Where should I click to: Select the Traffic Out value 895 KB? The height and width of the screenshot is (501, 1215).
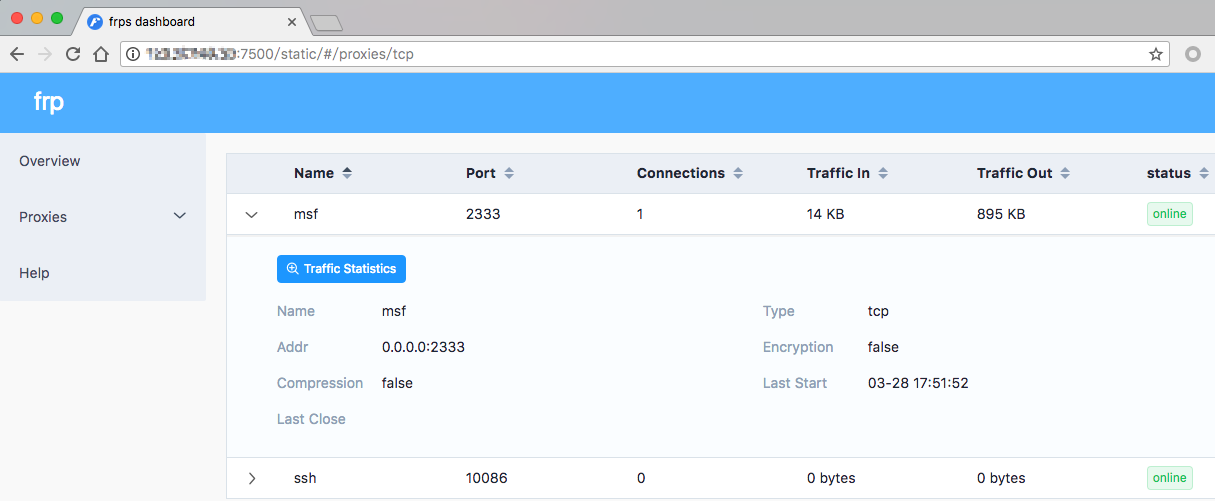pos(1001,214)
